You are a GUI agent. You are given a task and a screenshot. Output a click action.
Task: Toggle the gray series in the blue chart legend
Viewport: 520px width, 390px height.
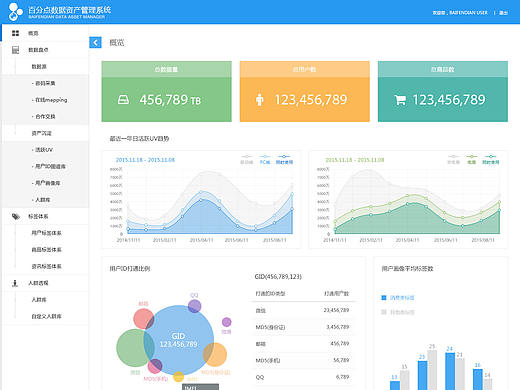click(x=247, y=159)
